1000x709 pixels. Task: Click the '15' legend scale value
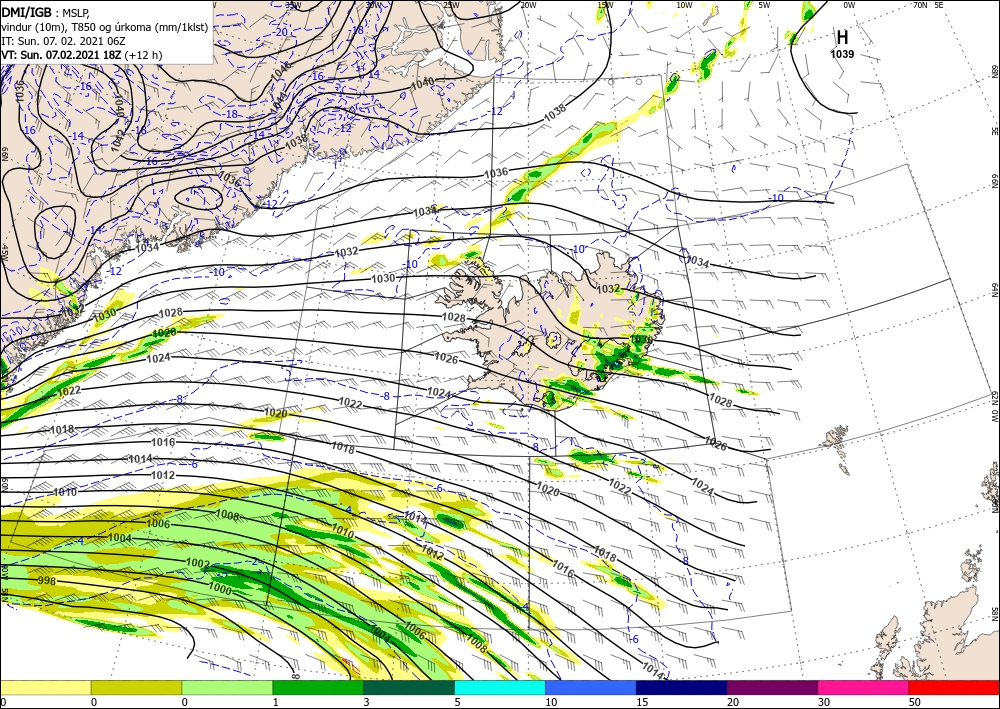[642, 702]
